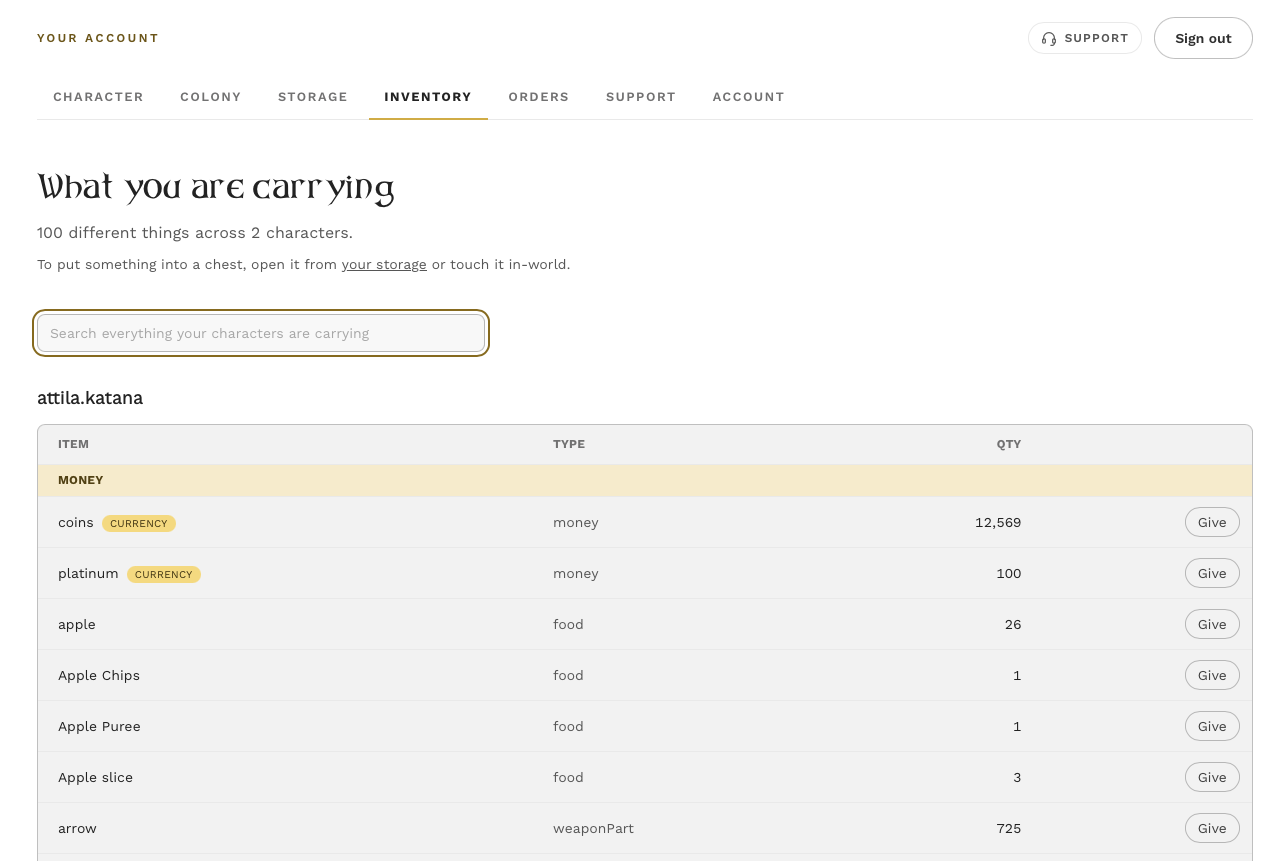The width and height of the screenshot is (1274, 861).
Task: Follow the 'your storage' link
Action: pos(384,265)
